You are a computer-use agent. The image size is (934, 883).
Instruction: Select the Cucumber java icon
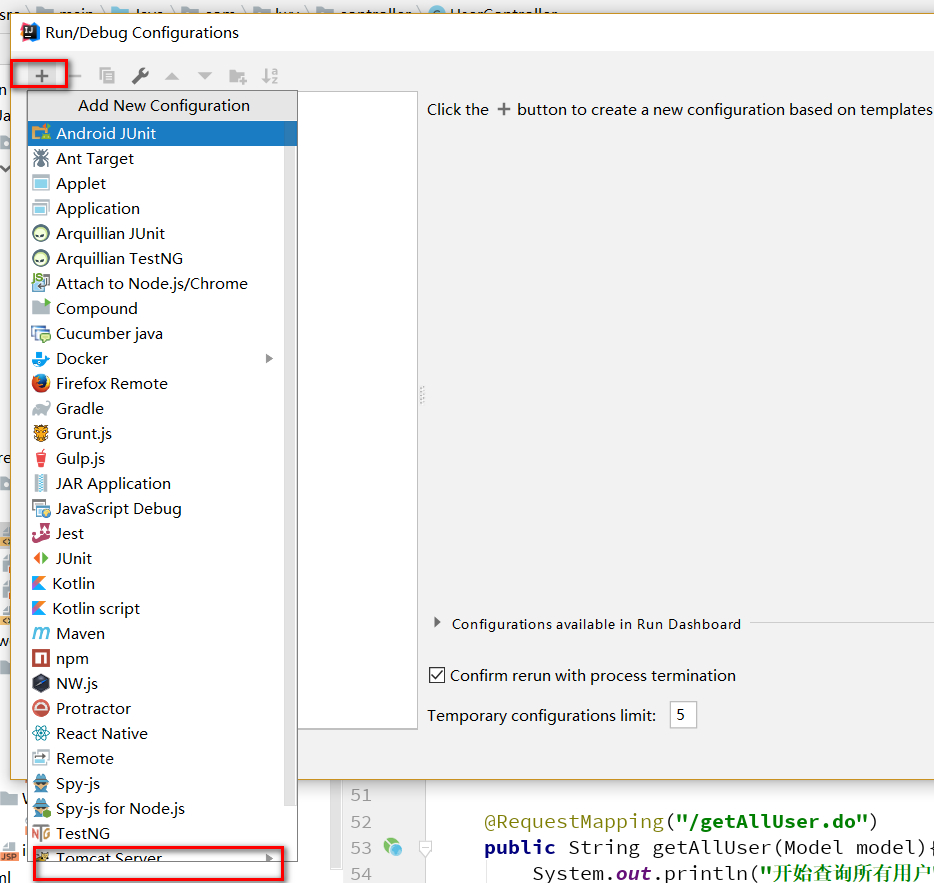41,334
